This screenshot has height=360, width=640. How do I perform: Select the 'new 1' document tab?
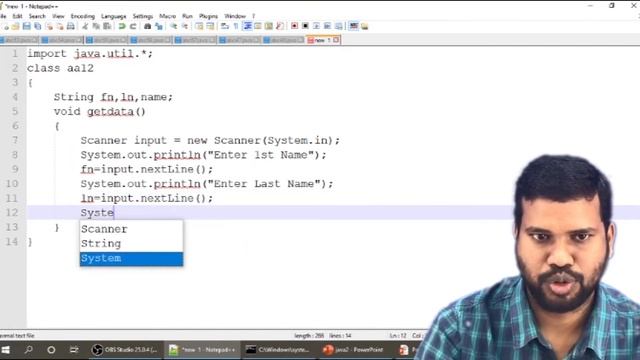tap(322, 40)
